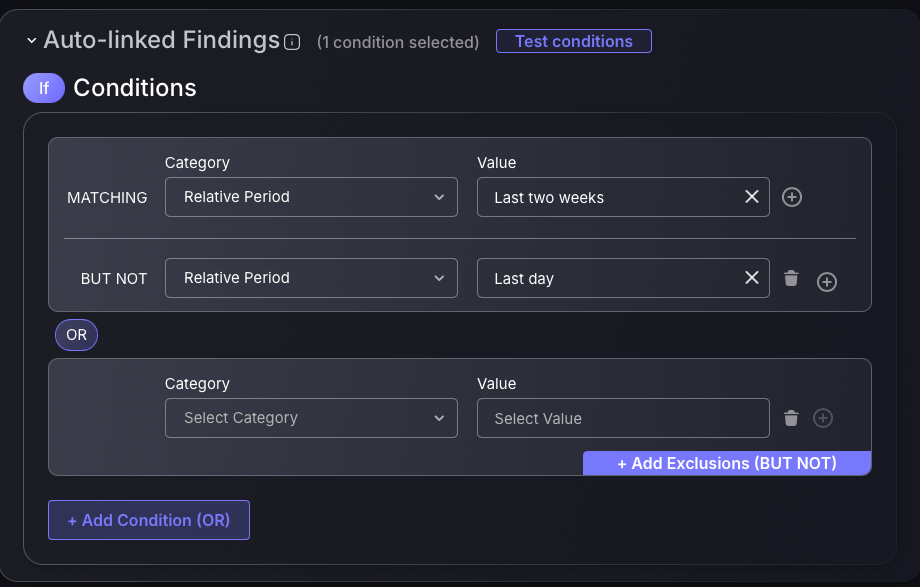Viewport: 920px width, 587px height.
Task: Clear the 'Last two weeks' value
Action: [752, 197]
